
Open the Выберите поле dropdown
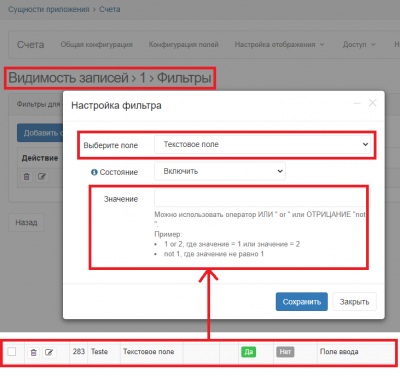[x=262, y=144]
